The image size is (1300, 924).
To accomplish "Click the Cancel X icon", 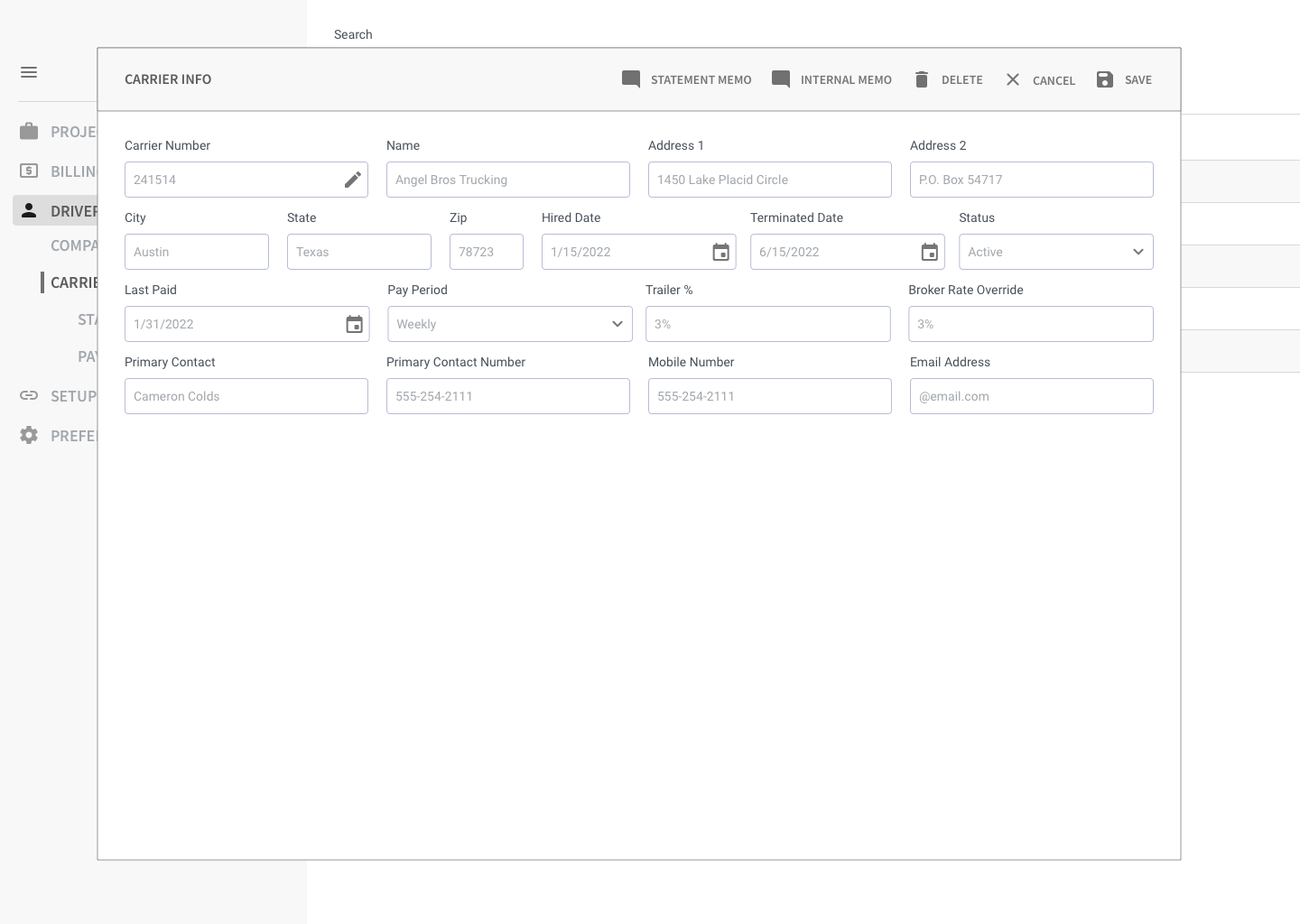I will (x=1013, y=79).
